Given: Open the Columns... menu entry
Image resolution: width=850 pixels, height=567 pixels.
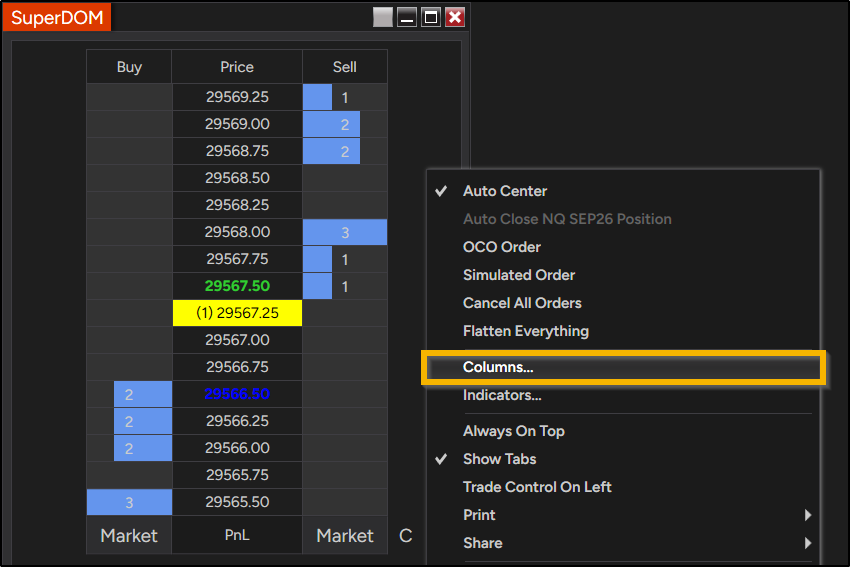Looking at the screenshot, I should pyautogui.click(x=623, y=367).
